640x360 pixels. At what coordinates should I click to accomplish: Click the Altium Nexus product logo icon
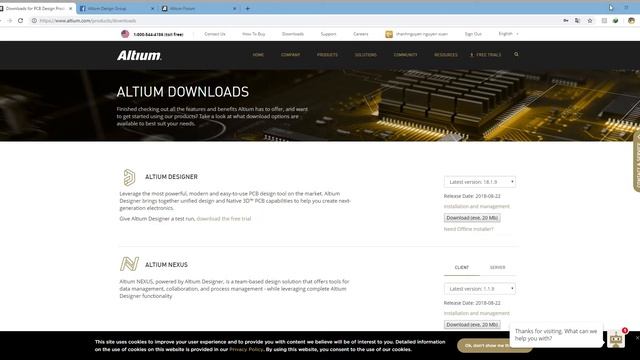129,264
